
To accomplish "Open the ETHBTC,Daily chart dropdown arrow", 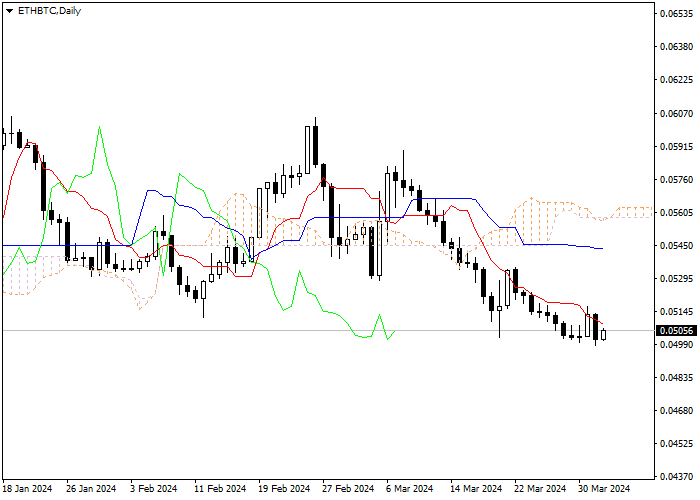I will (9, 11).
